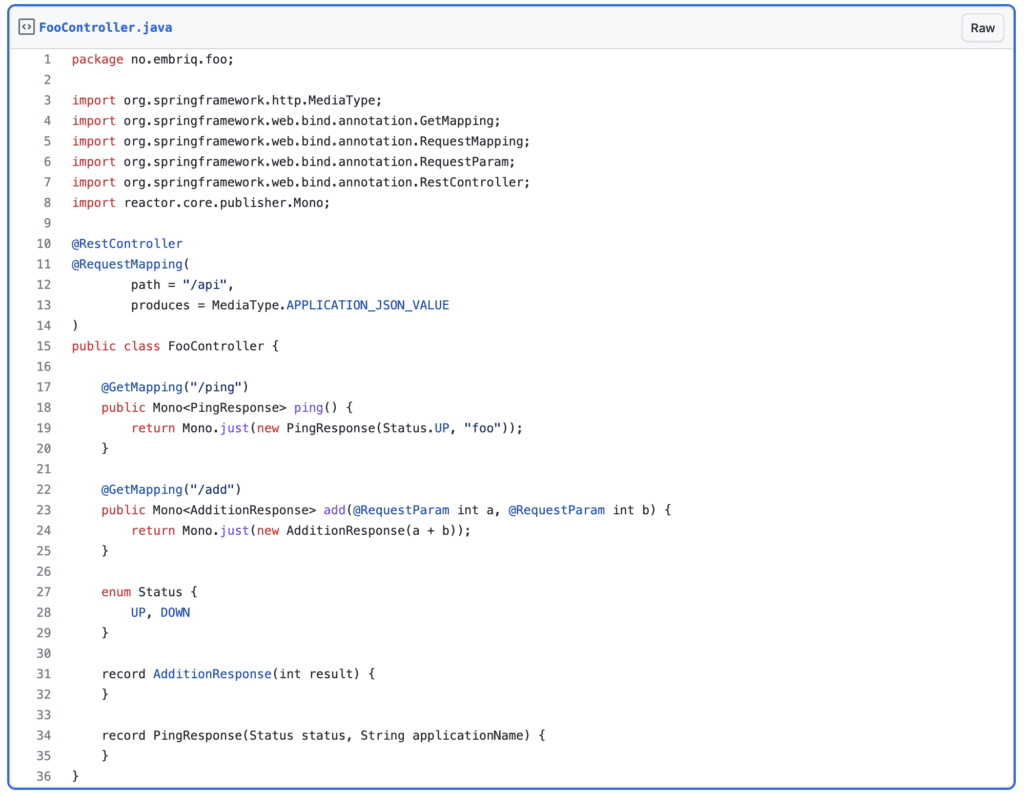Click the UP enum constant on line 28
1024x795 pixels.
pyautogui.click(x=138, y=611)
